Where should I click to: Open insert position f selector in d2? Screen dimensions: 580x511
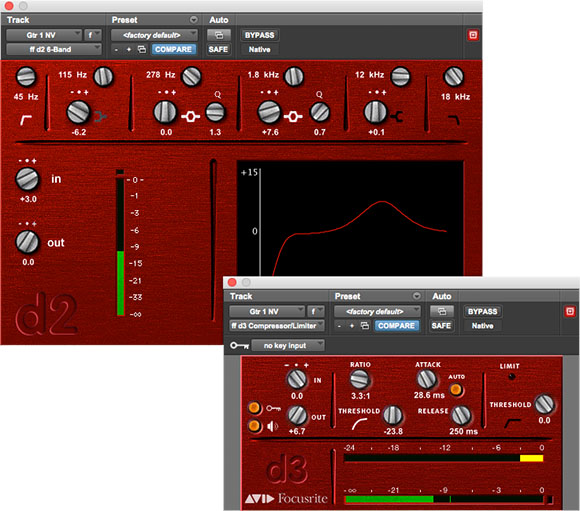click(x=92, y=35)
